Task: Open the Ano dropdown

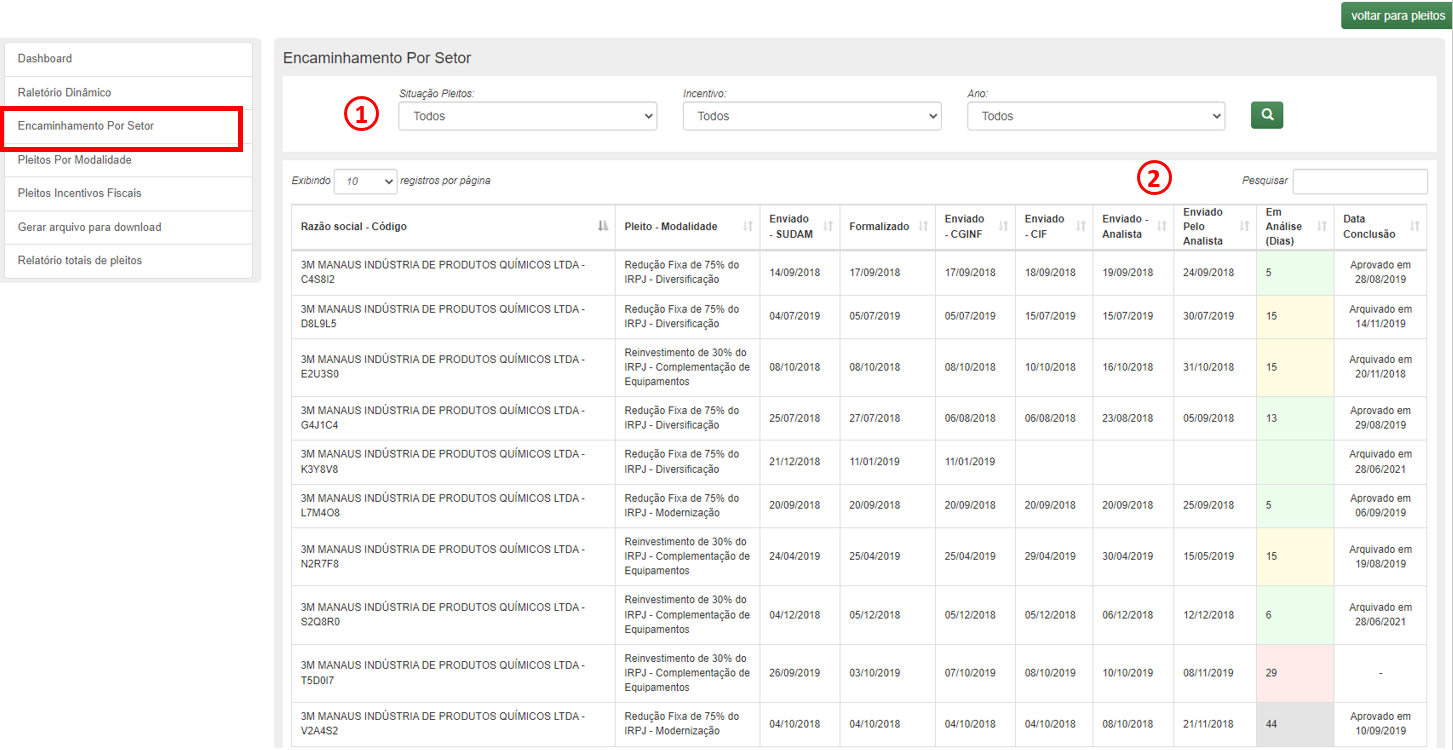Action: point(1096,116)
